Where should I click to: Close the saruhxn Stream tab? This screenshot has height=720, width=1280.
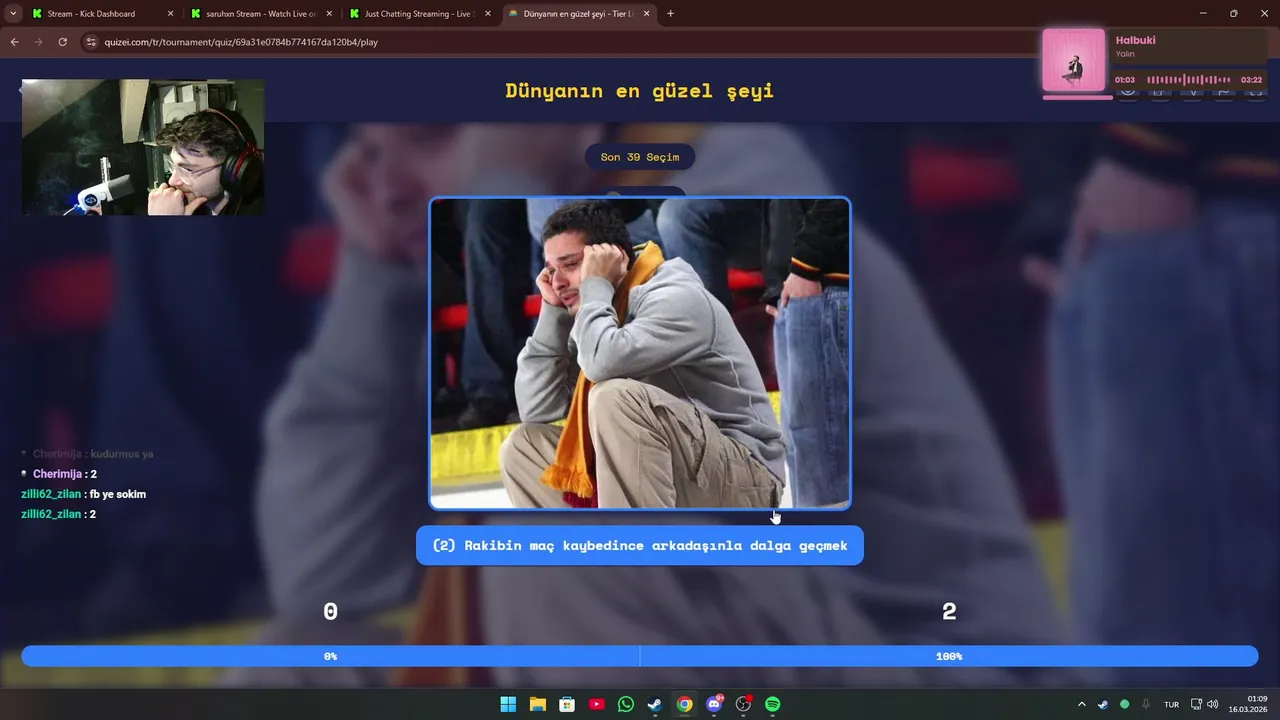point(329,14)
